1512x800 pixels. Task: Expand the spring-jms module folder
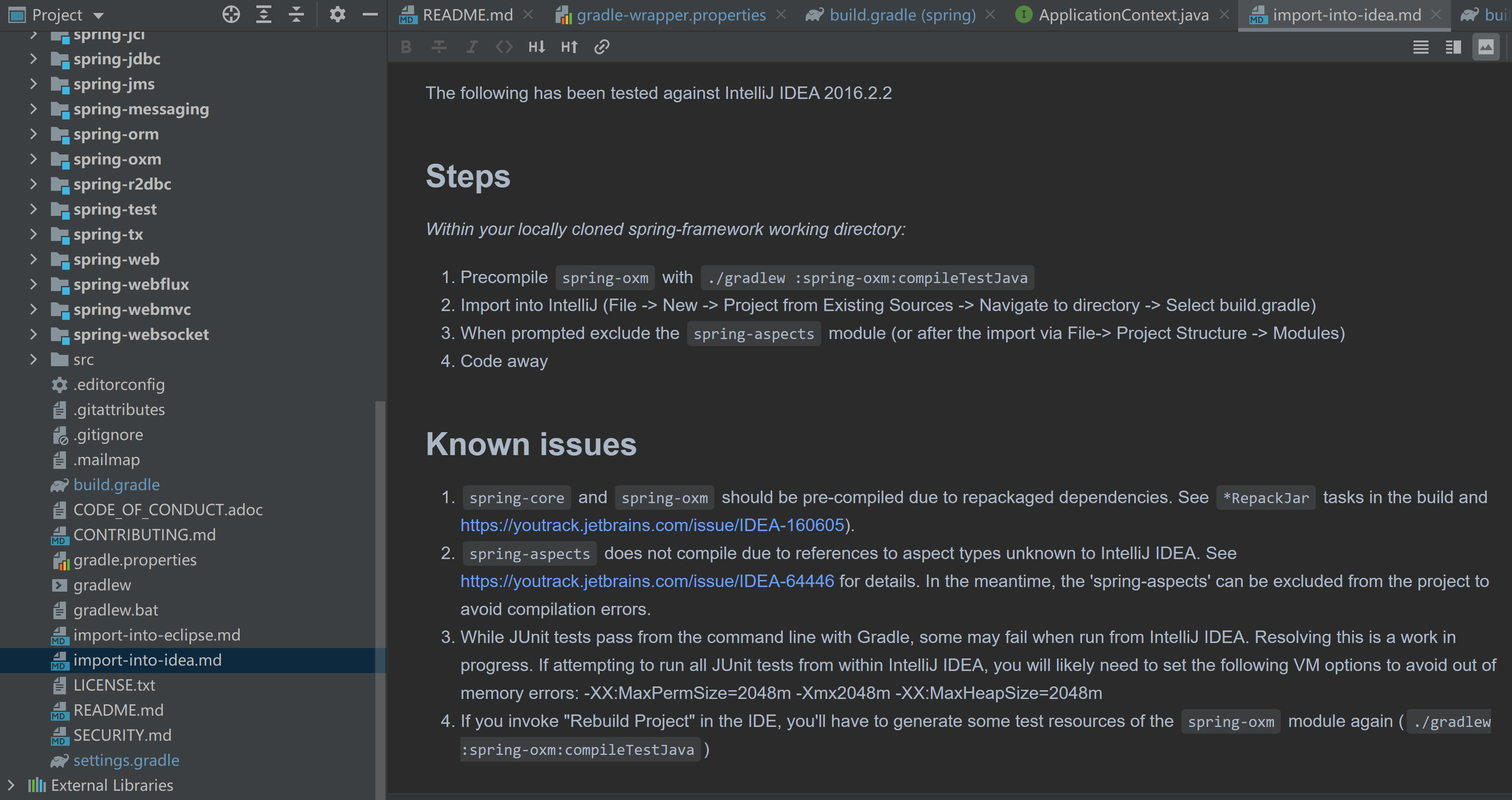[x=33, y=84]
